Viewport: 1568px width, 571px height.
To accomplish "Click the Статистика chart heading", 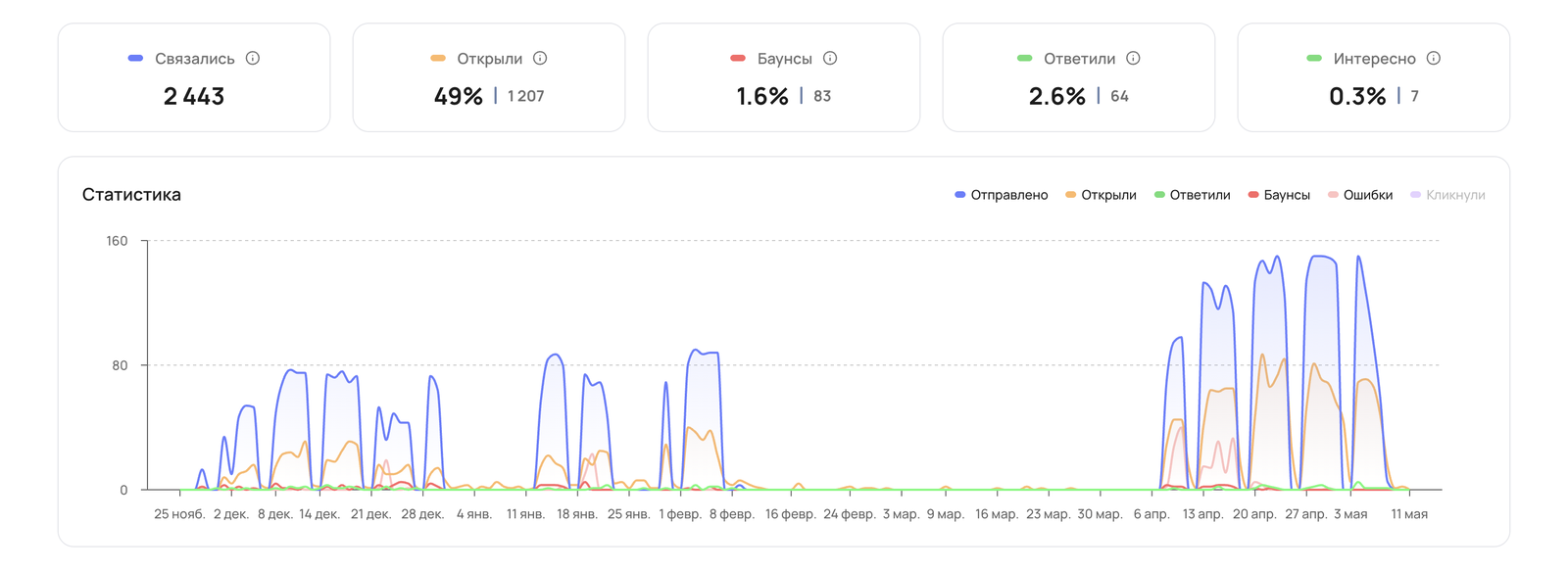I will (x=131, y=195).
